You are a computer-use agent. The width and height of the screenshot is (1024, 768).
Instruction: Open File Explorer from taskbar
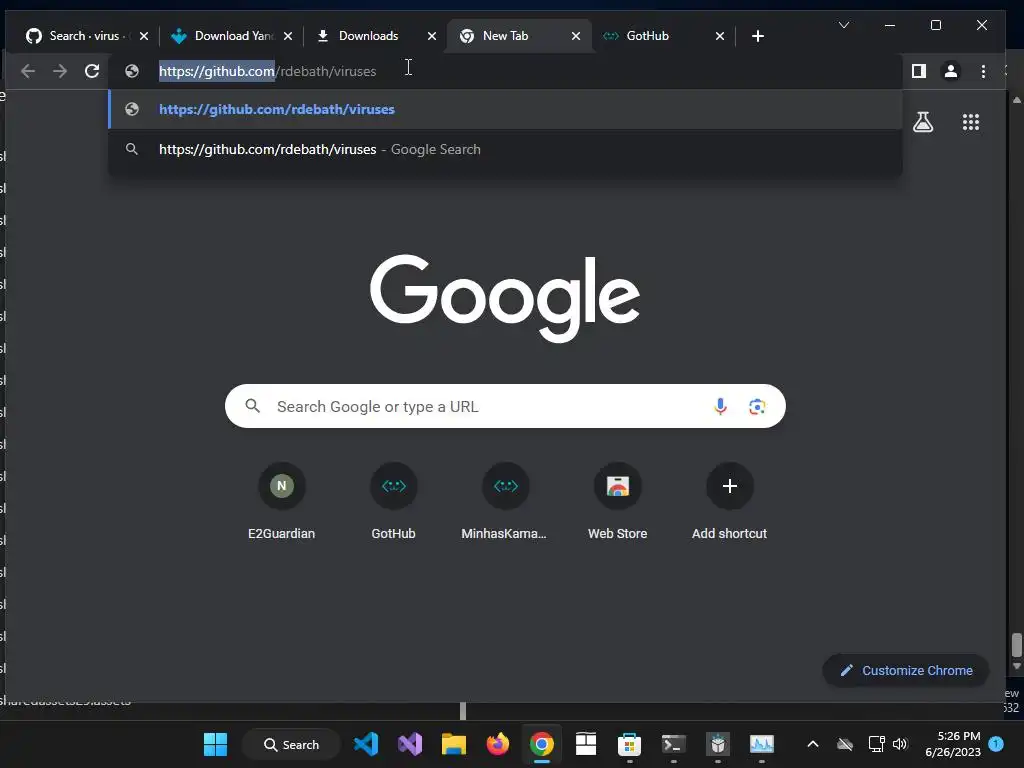(x=454, y=744)
